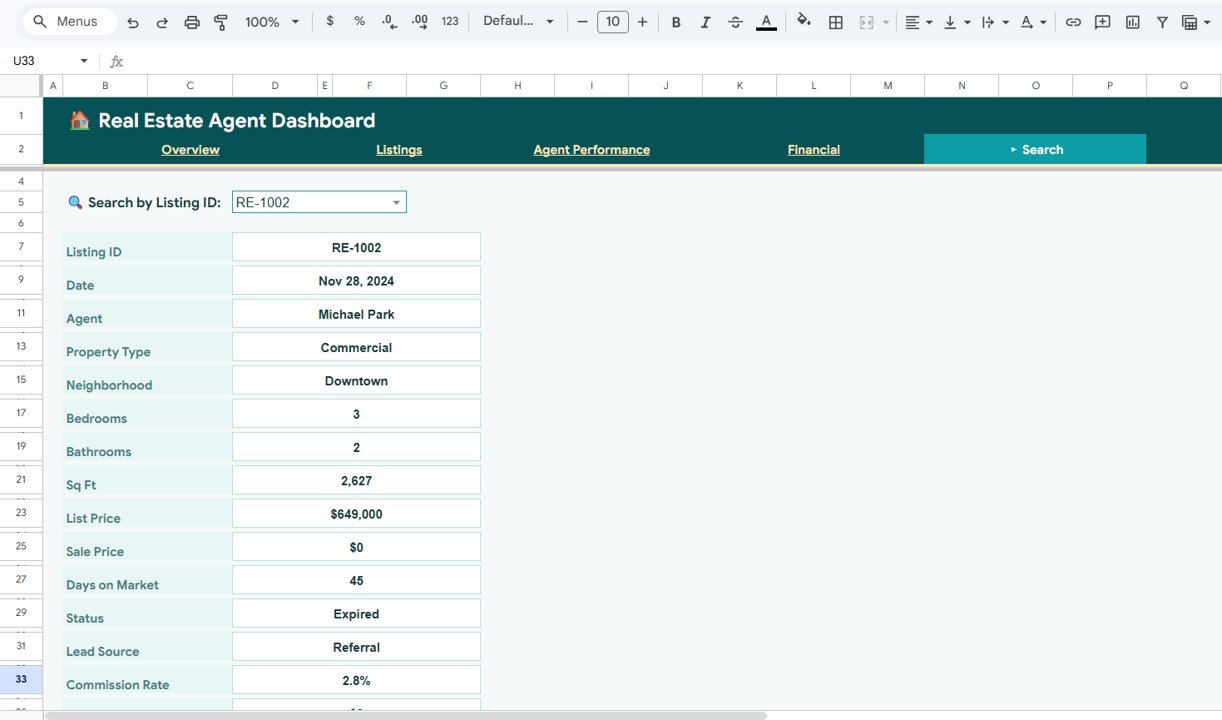Insert a chart
Screen dimensions: 1222x720
coord(1132,21)
